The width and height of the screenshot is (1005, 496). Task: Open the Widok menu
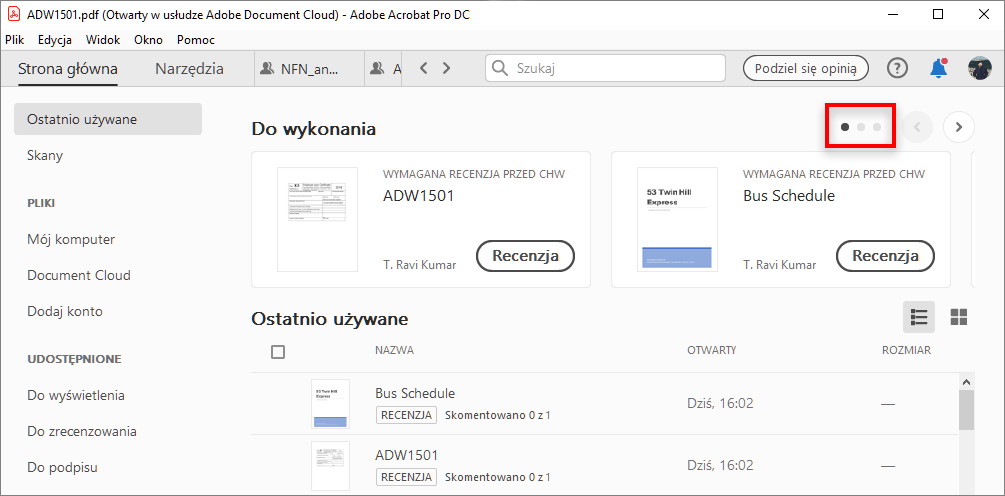103,40
